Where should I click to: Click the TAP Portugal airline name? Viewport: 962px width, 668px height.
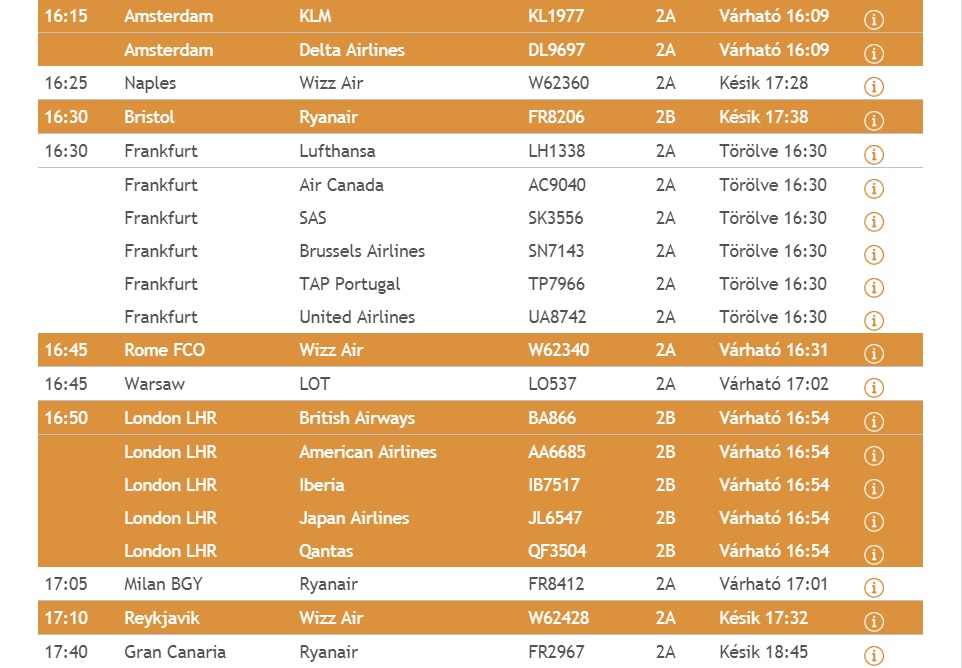[x=349, y=284]
